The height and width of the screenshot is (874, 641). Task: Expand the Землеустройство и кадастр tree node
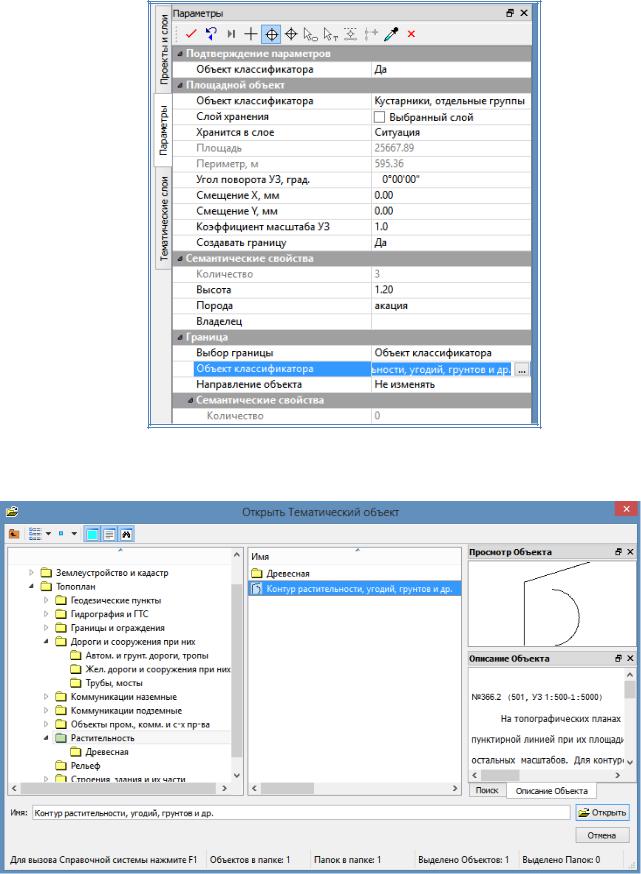[31, 572]
